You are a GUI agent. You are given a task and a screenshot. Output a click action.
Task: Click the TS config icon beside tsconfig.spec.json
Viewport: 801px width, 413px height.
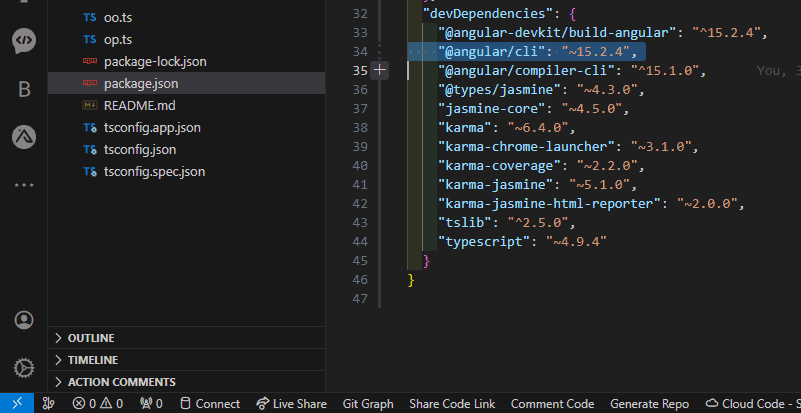pos(90,172)
